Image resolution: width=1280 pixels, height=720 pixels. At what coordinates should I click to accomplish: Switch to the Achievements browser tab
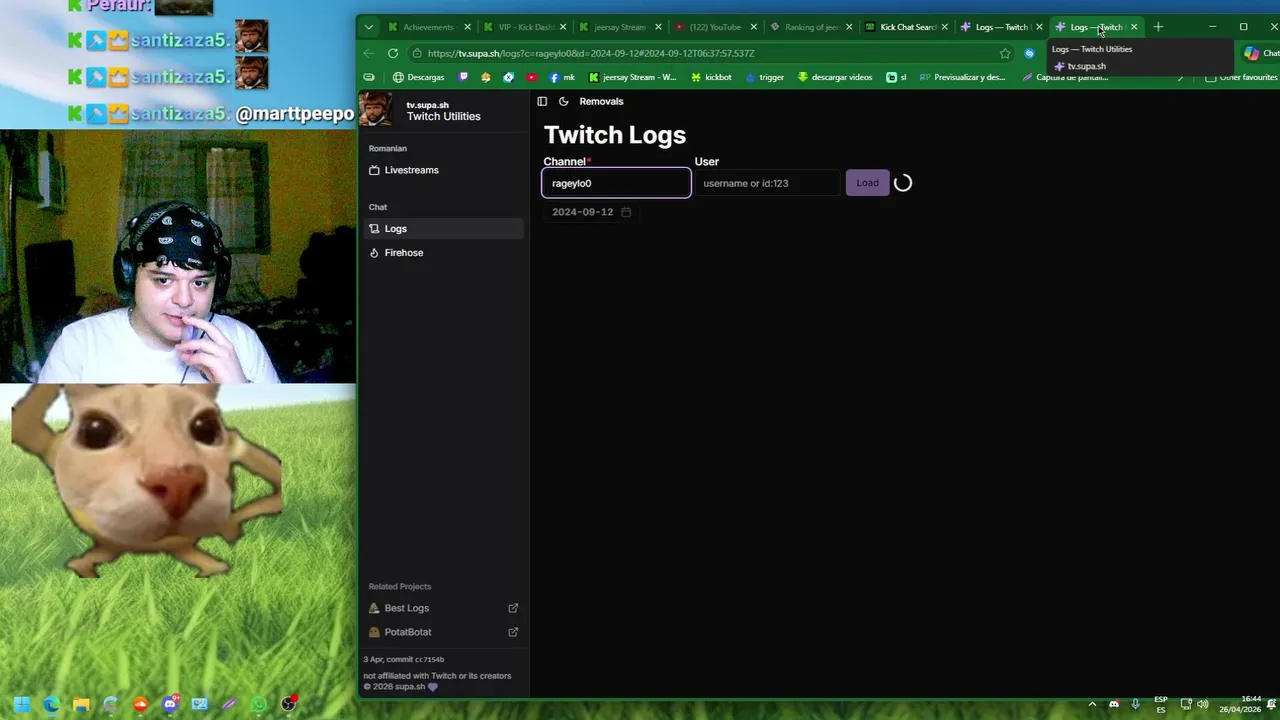coord(428,27)
